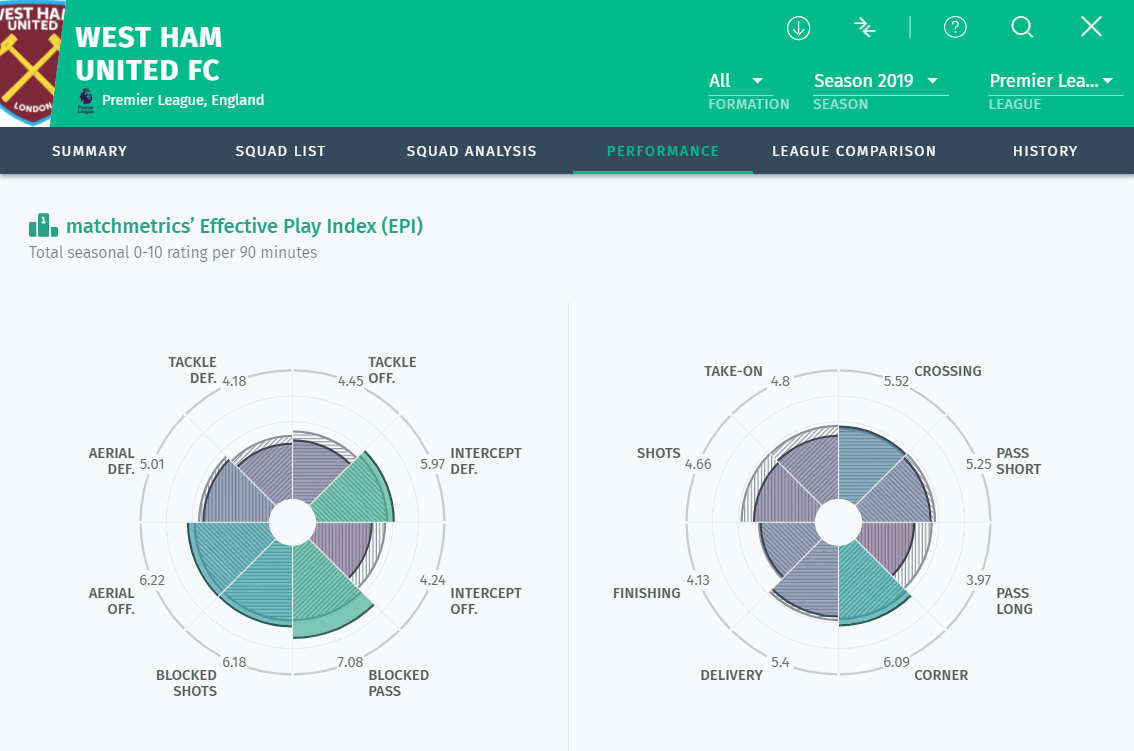Image resolution: width=1134 pixels, height=751 pixels.
Task: Open the History tab
Action: 1045,151
